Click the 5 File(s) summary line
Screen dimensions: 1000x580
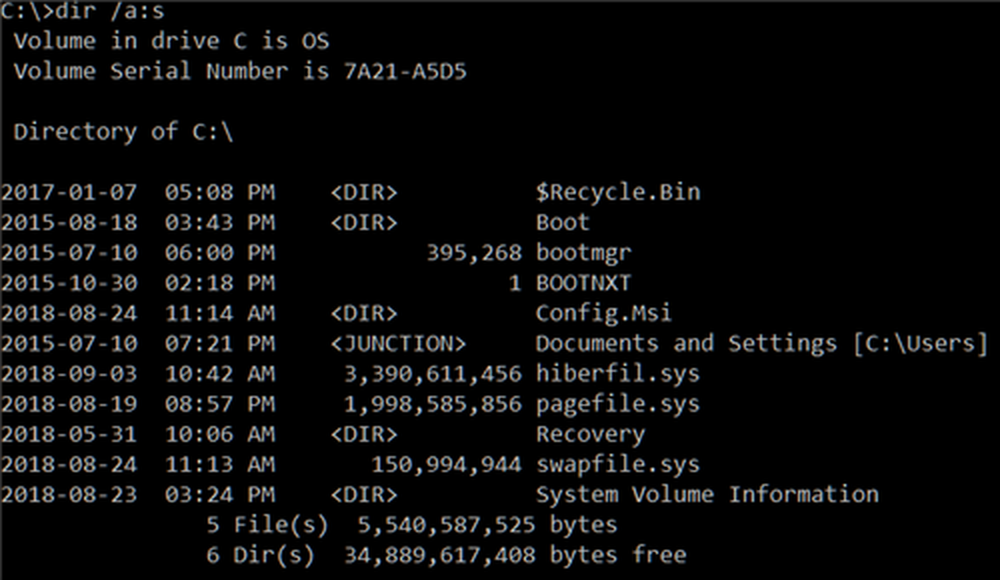click(411, 525)
